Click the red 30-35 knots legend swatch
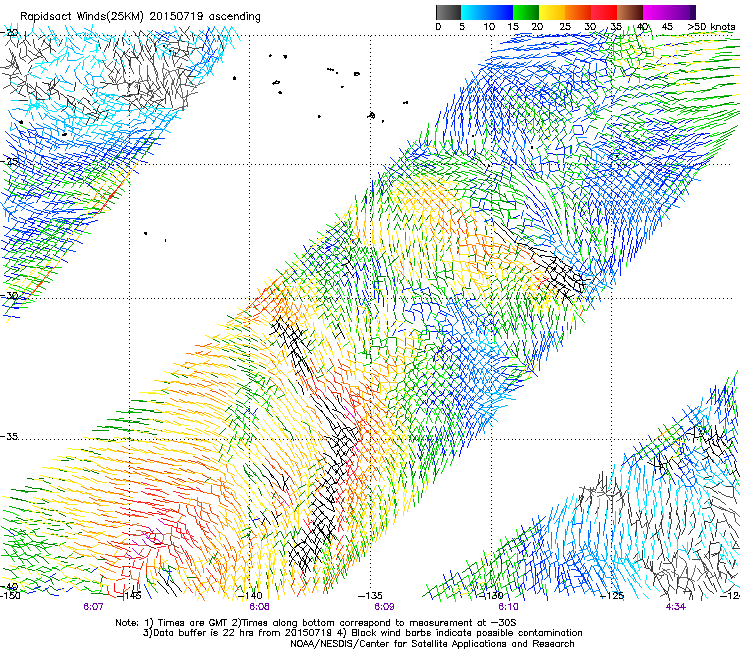Image resolution: width=740 pixels, height=650 pixels. (x=604, y=12)
